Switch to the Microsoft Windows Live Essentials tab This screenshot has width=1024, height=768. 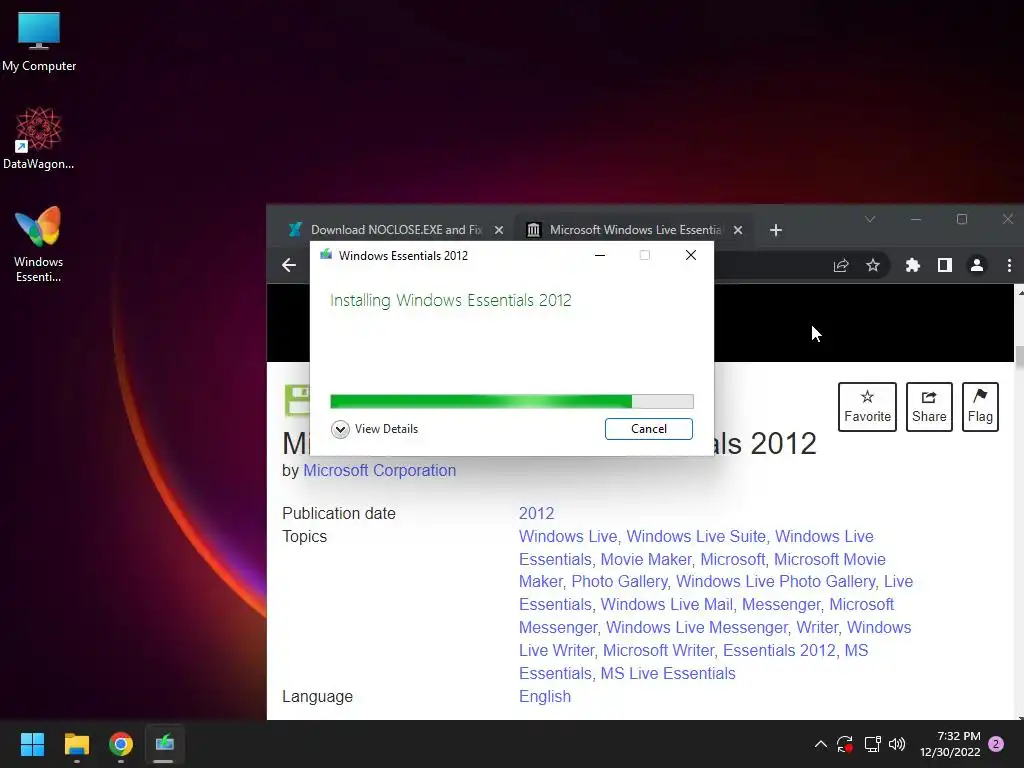pos(635,230)
